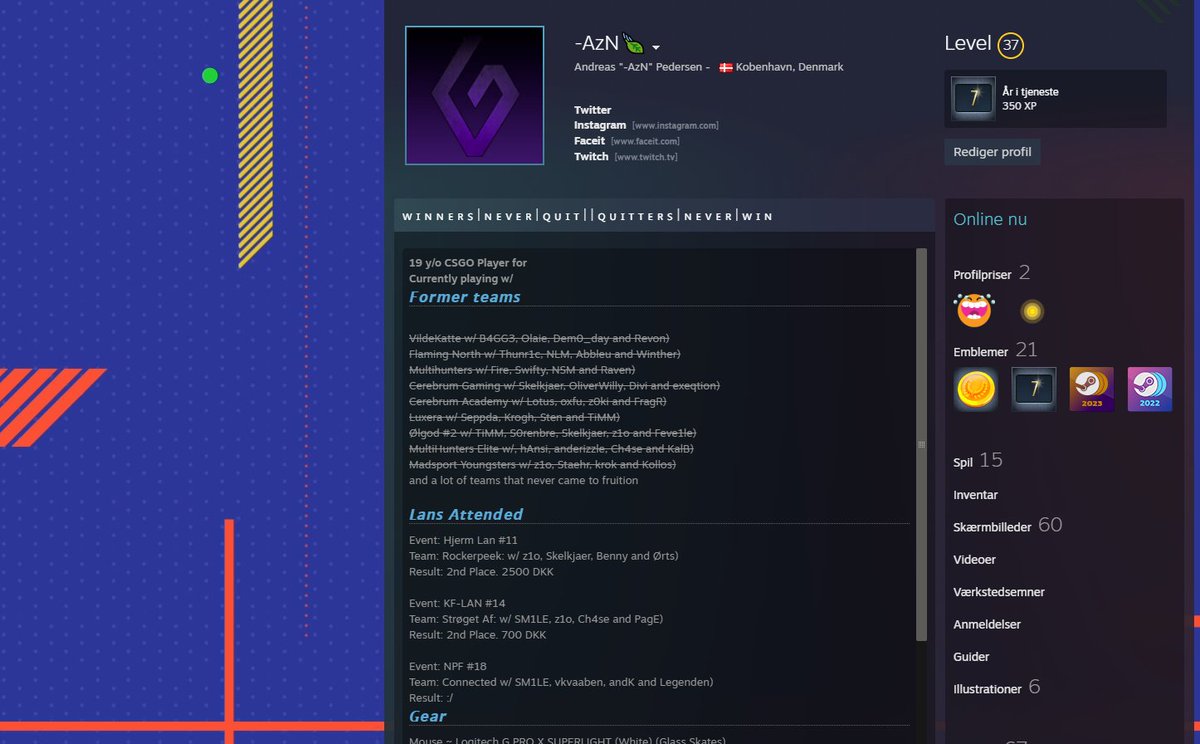The width and height of the screenshot is (1200, 744).
Task: Open the persona name dropdown arrow
Action: point(656,47)
